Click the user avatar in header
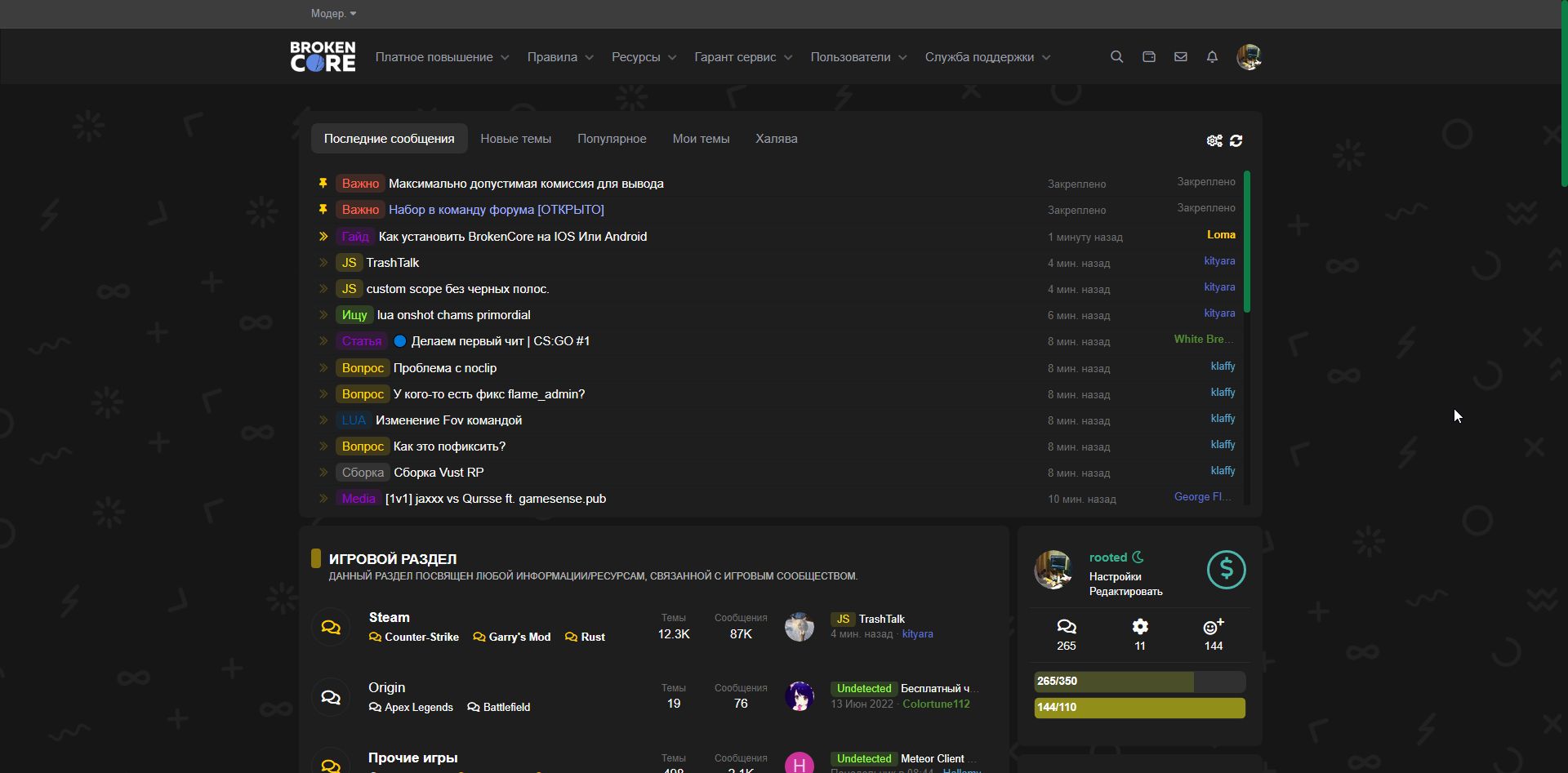This screenshot has height=773, width=1568. coord(1249,57)
